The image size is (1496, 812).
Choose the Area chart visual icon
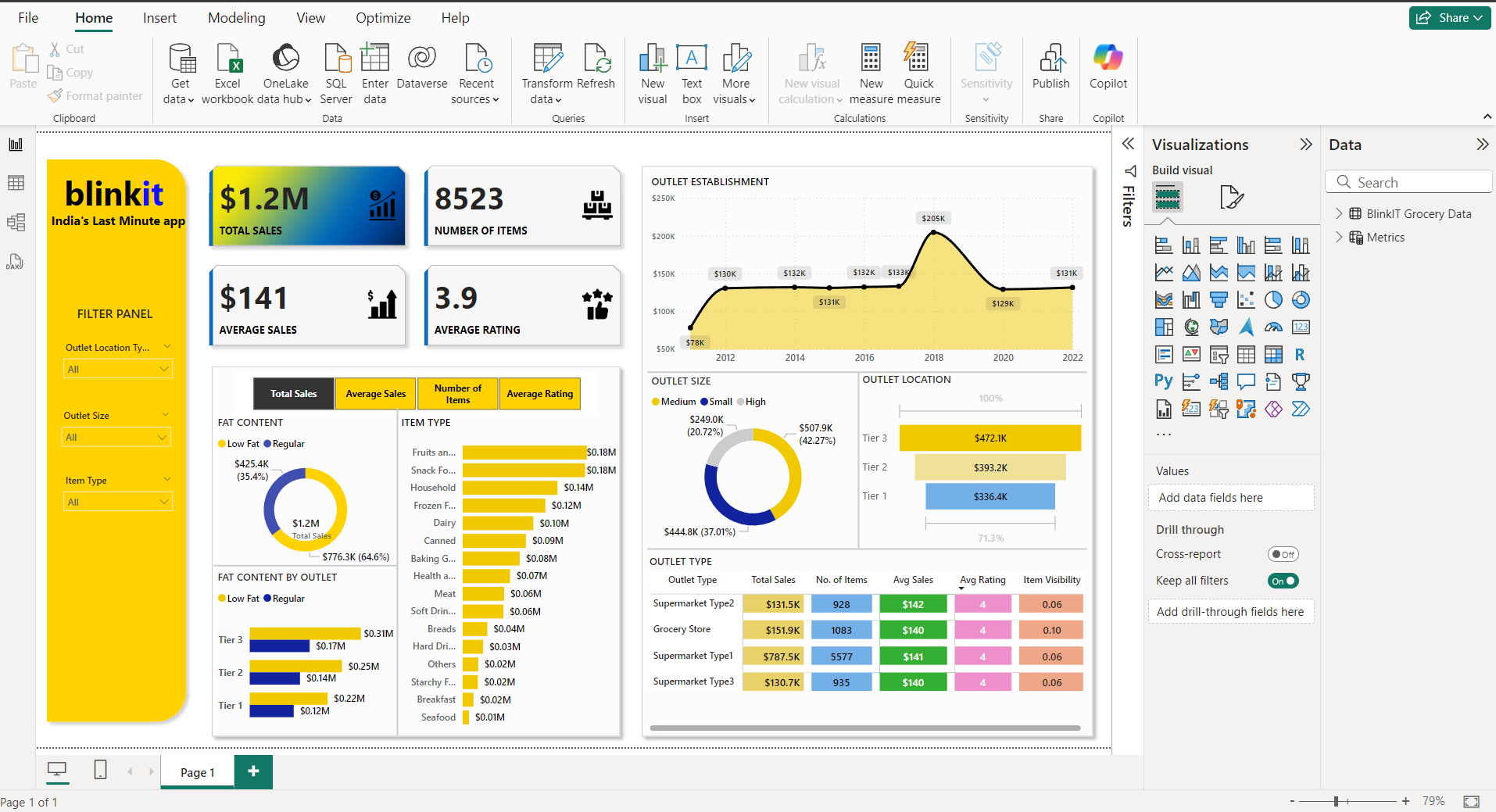(x=1191, y=273)
